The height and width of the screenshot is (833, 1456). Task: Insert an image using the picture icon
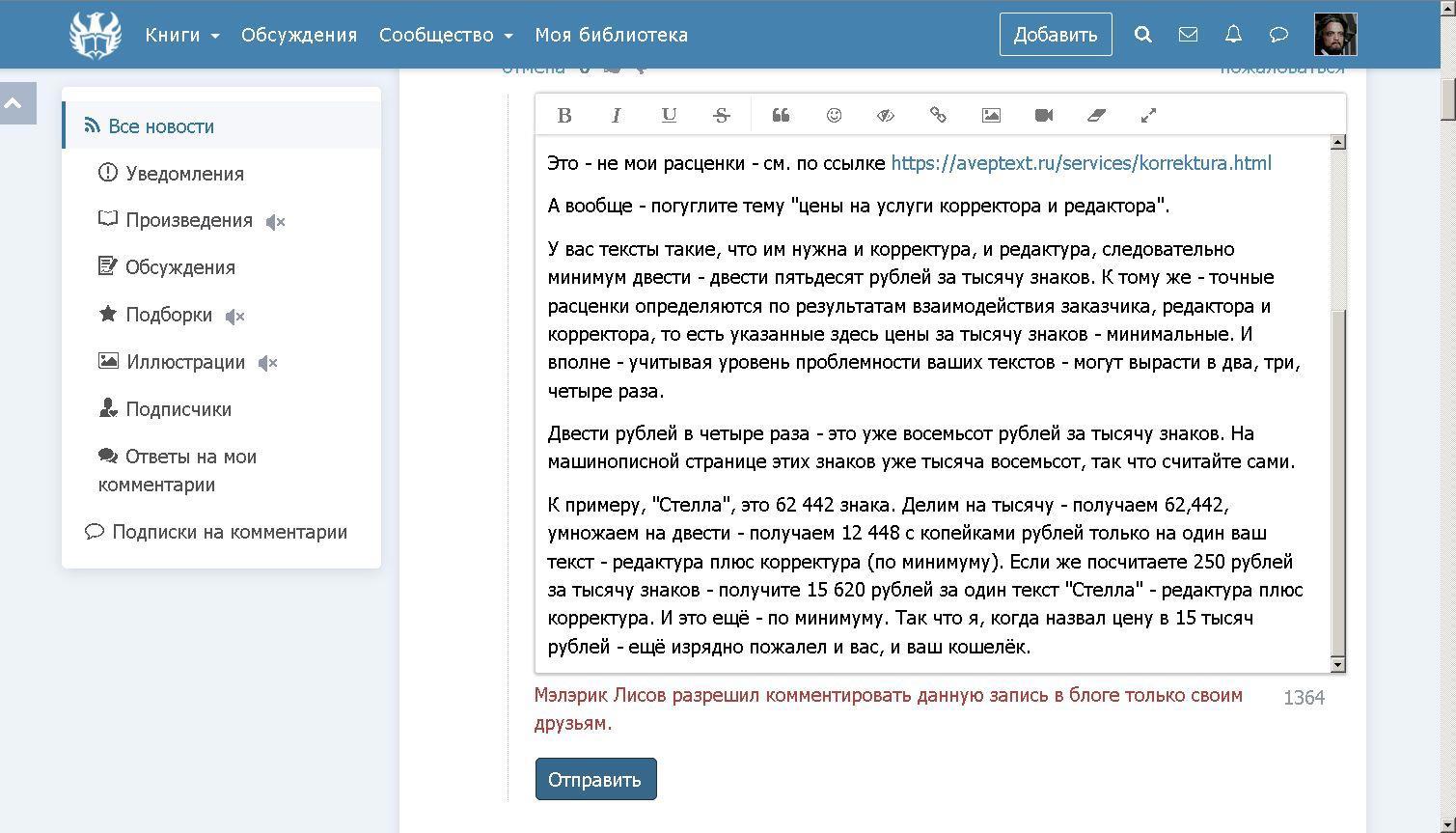[991, 116]
